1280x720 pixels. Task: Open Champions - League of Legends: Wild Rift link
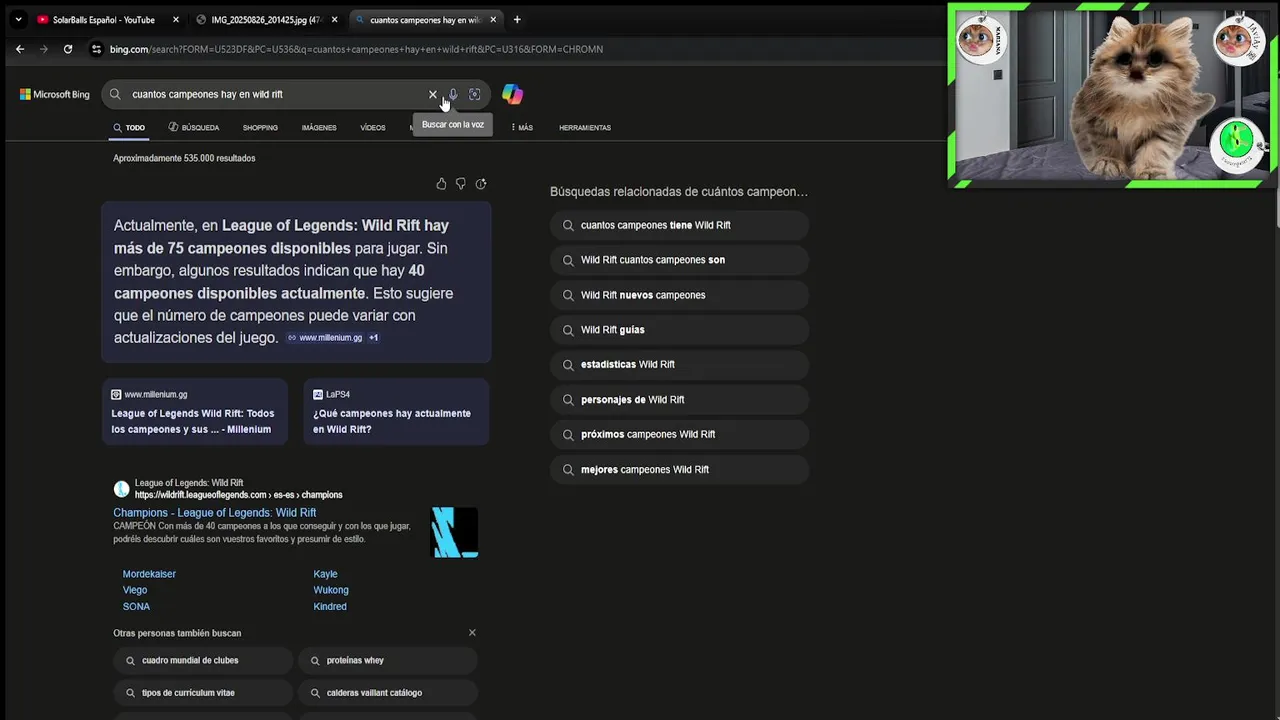(x=215, y=513)
